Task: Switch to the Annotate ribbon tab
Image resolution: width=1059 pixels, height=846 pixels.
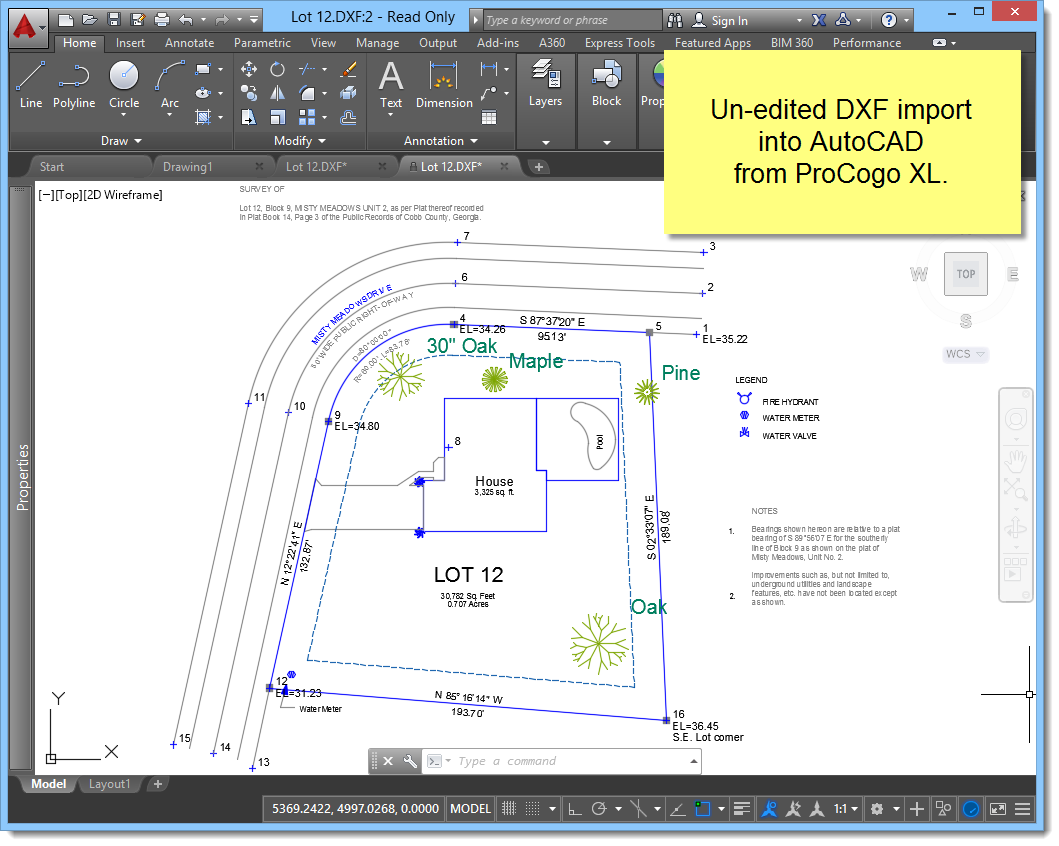Action: pyautogui.click(x=190, y=43)
